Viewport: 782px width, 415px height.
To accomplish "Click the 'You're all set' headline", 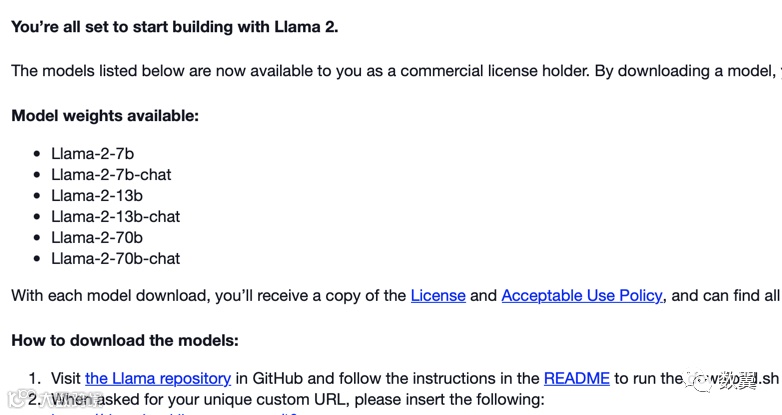I will coord(175,27).
